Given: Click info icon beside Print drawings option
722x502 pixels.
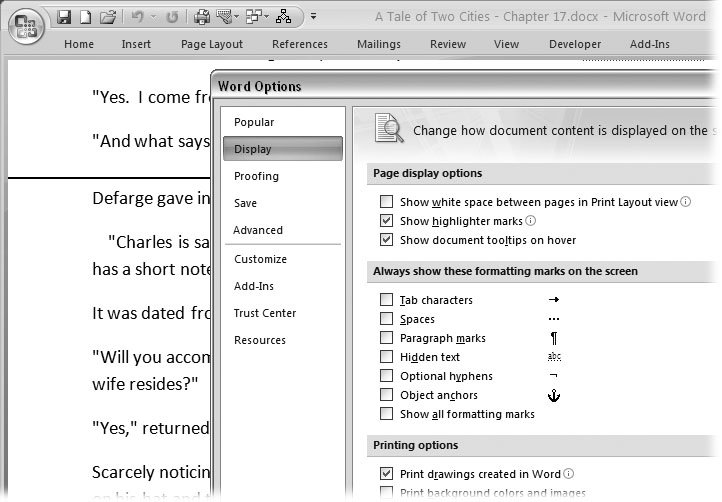Looking at the screenshot, I should [568, 474].
